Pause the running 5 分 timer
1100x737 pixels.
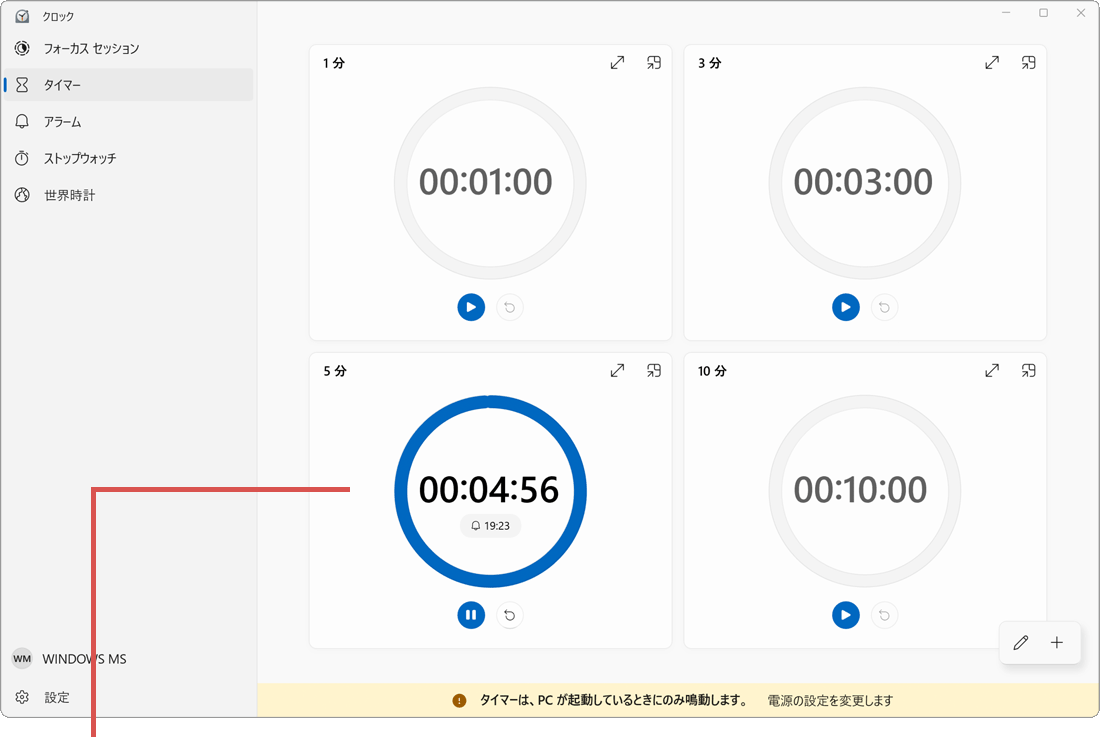click(x=471, y=615)
